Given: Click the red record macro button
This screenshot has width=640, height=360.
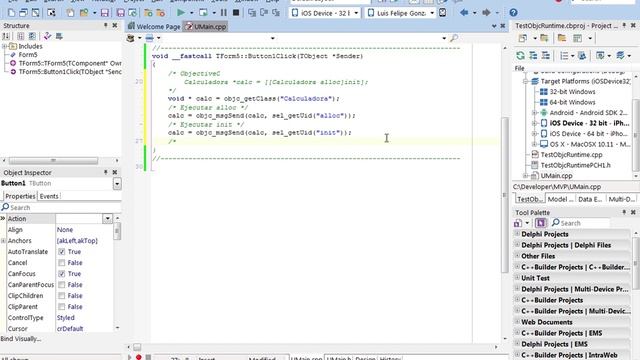Looking at the screenshot, I should [139, 357].
